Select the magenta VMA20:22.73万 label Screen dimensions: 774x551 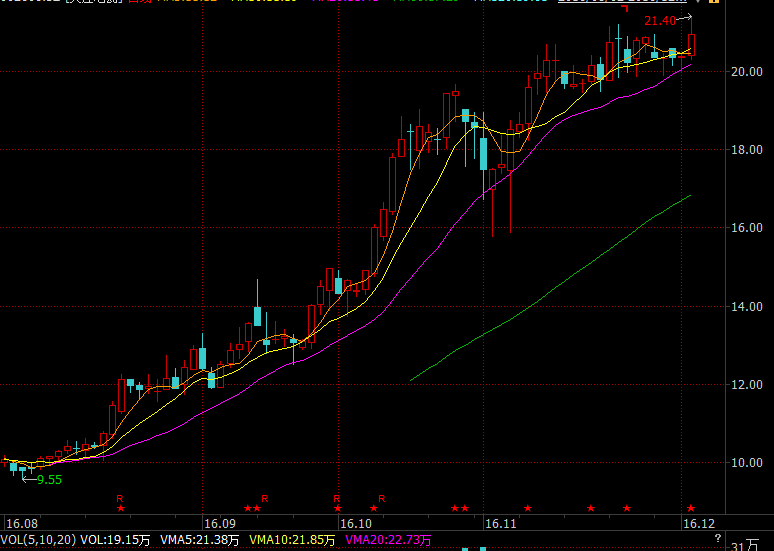[390, 540]
